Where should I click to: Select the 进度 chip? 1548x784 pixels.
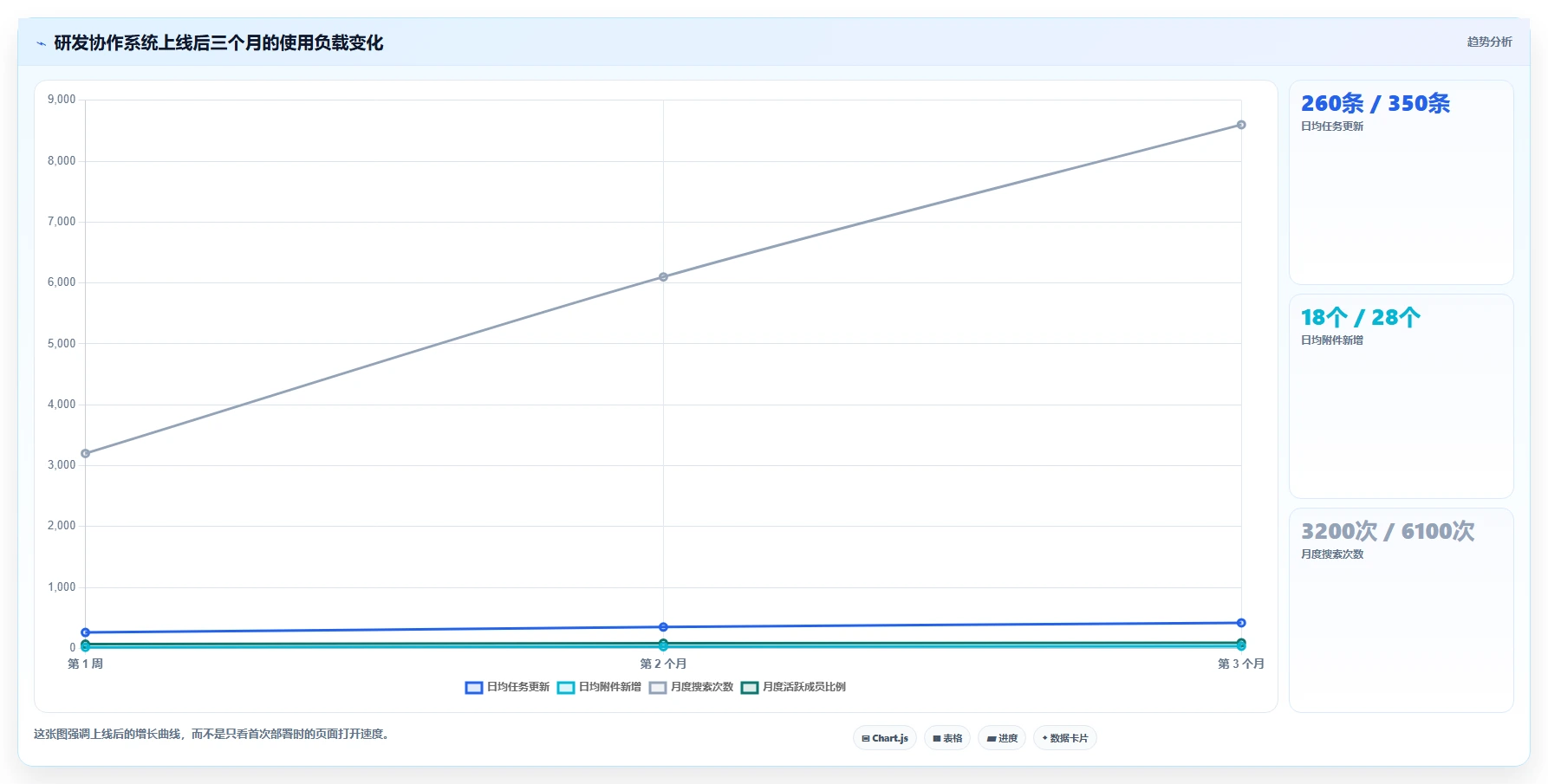coord(1002,738)
